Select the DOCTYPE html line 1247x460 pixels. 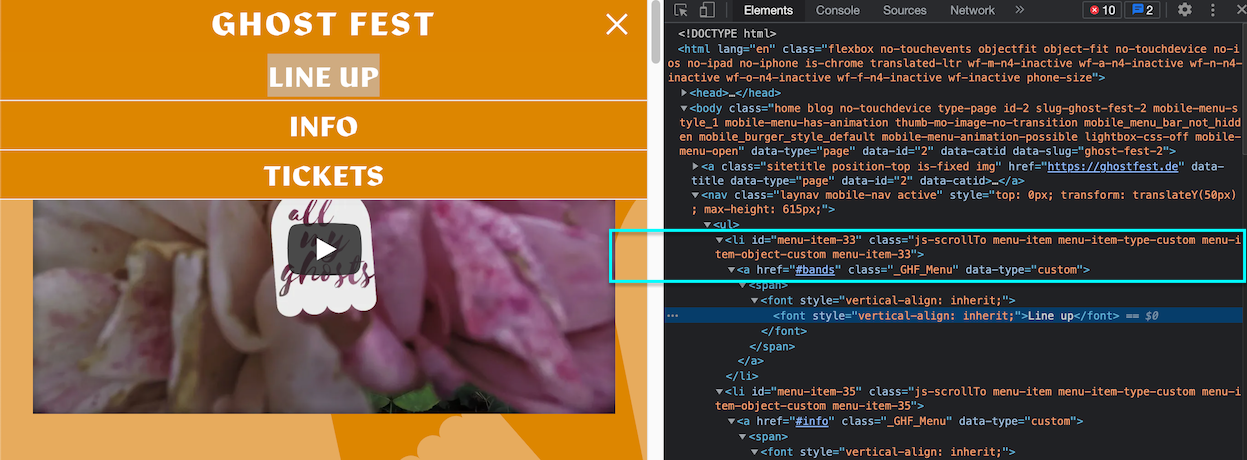tap(727, 33)
